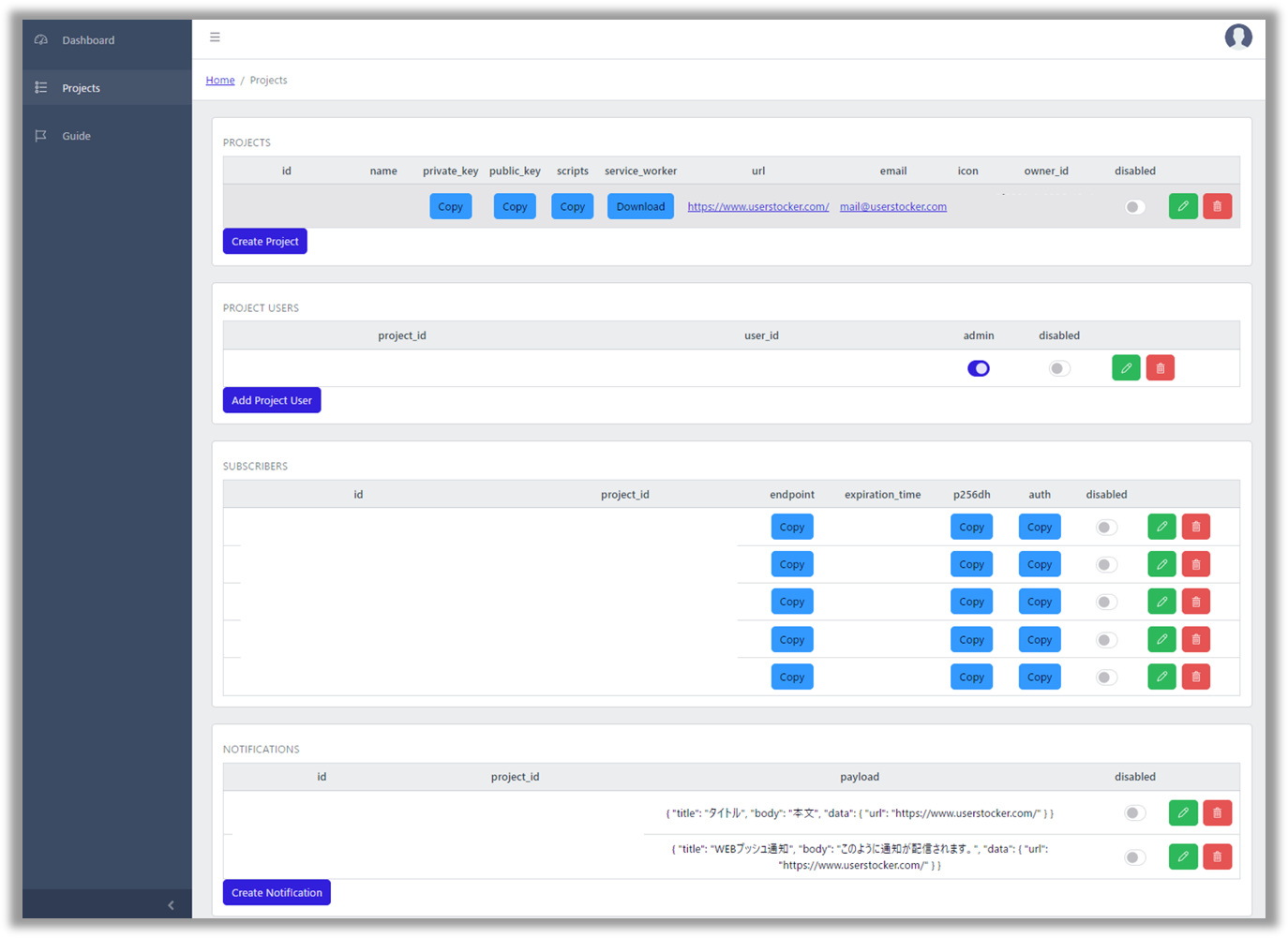Screen dimensions: 1288x938
Task: Click the service_worker column header
Action: click(x=640, y=171)
